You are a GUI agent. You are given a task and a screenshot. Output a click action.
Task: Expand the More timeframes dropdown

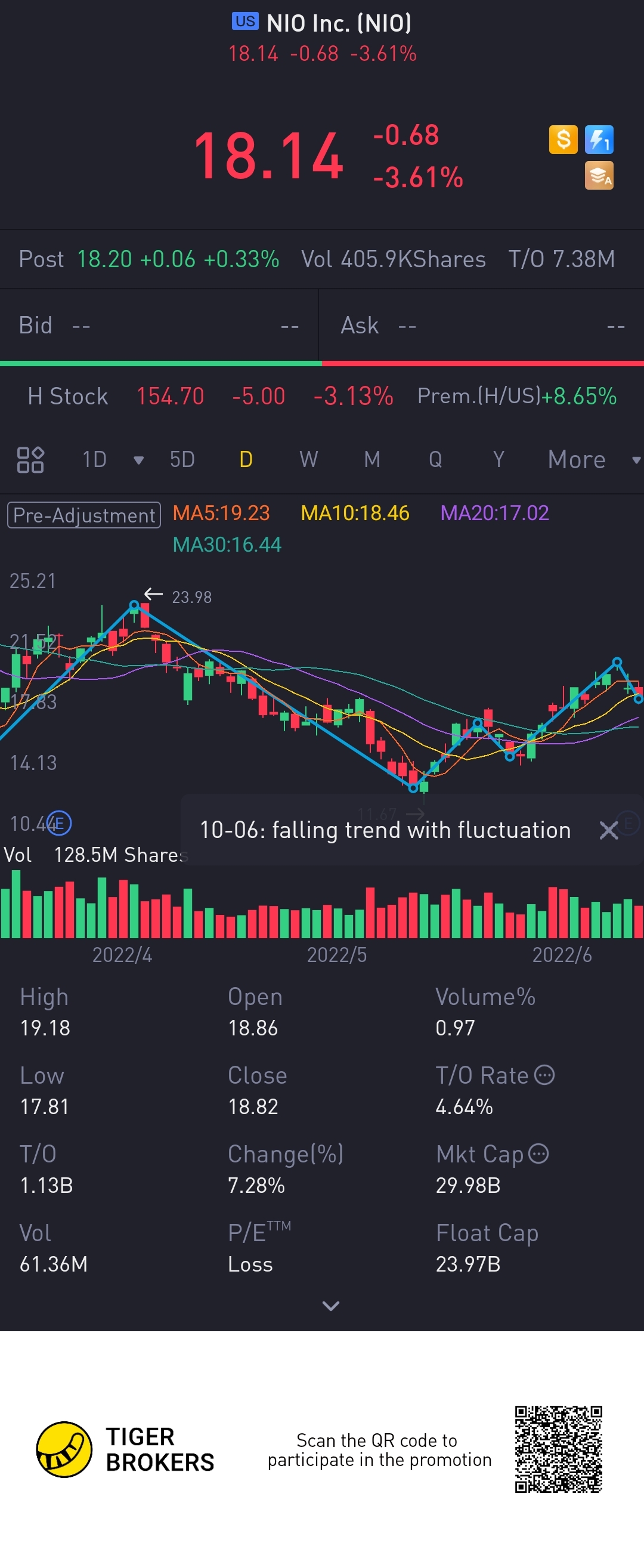click(636, 460)
